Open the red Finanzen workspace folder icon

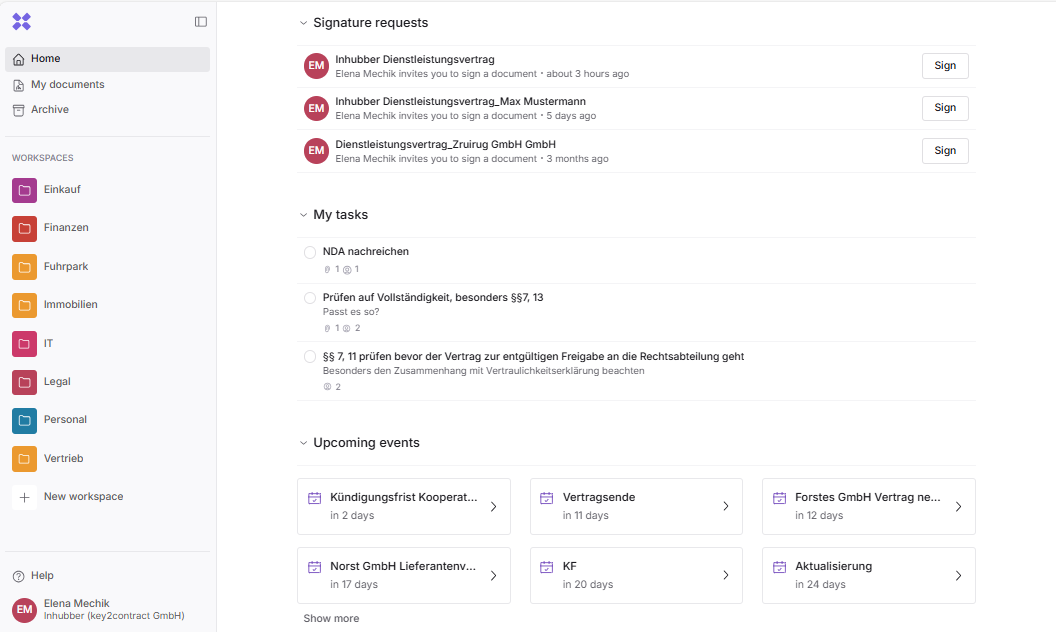pos(25,228)
